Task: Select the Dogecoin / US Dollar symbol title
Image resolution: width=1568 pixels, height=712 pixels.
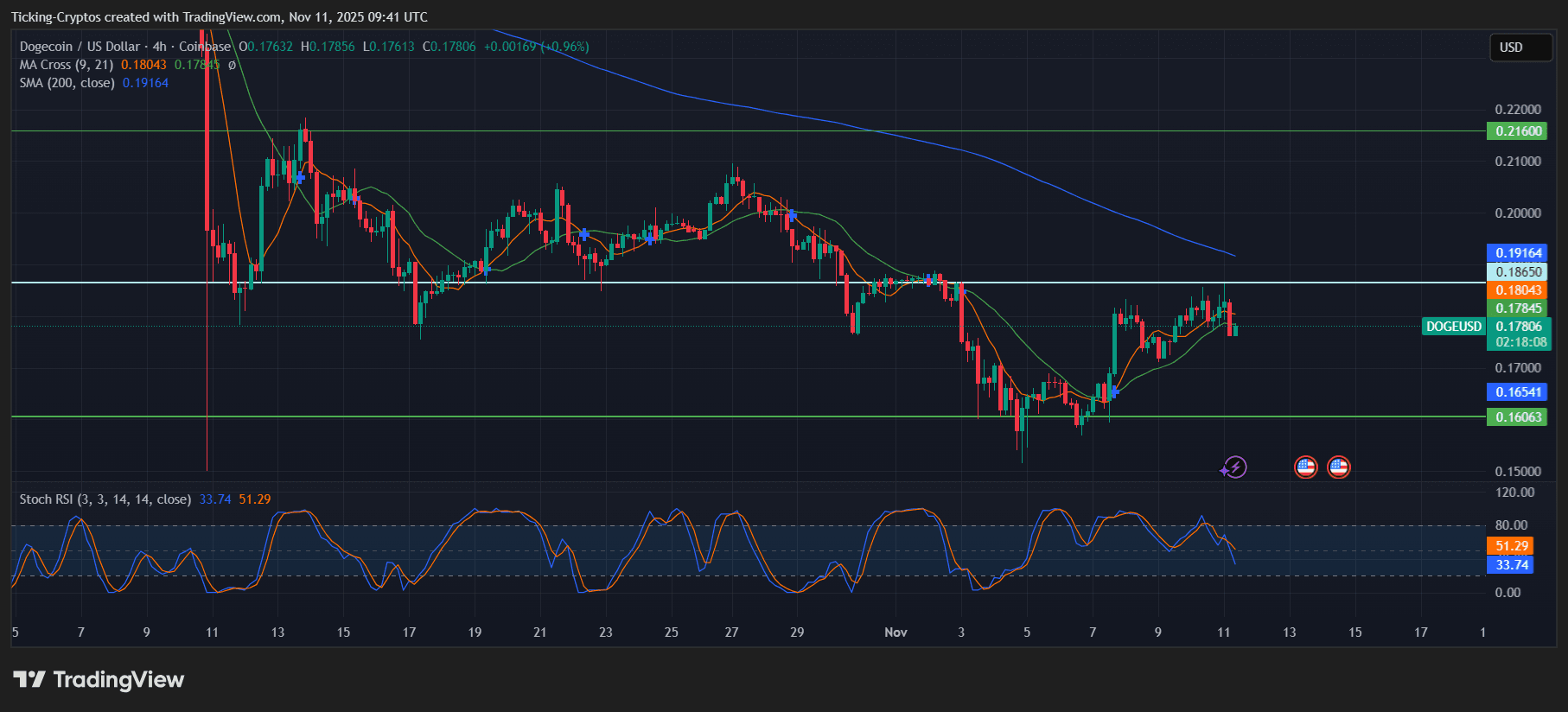Action: pos(80,47)
